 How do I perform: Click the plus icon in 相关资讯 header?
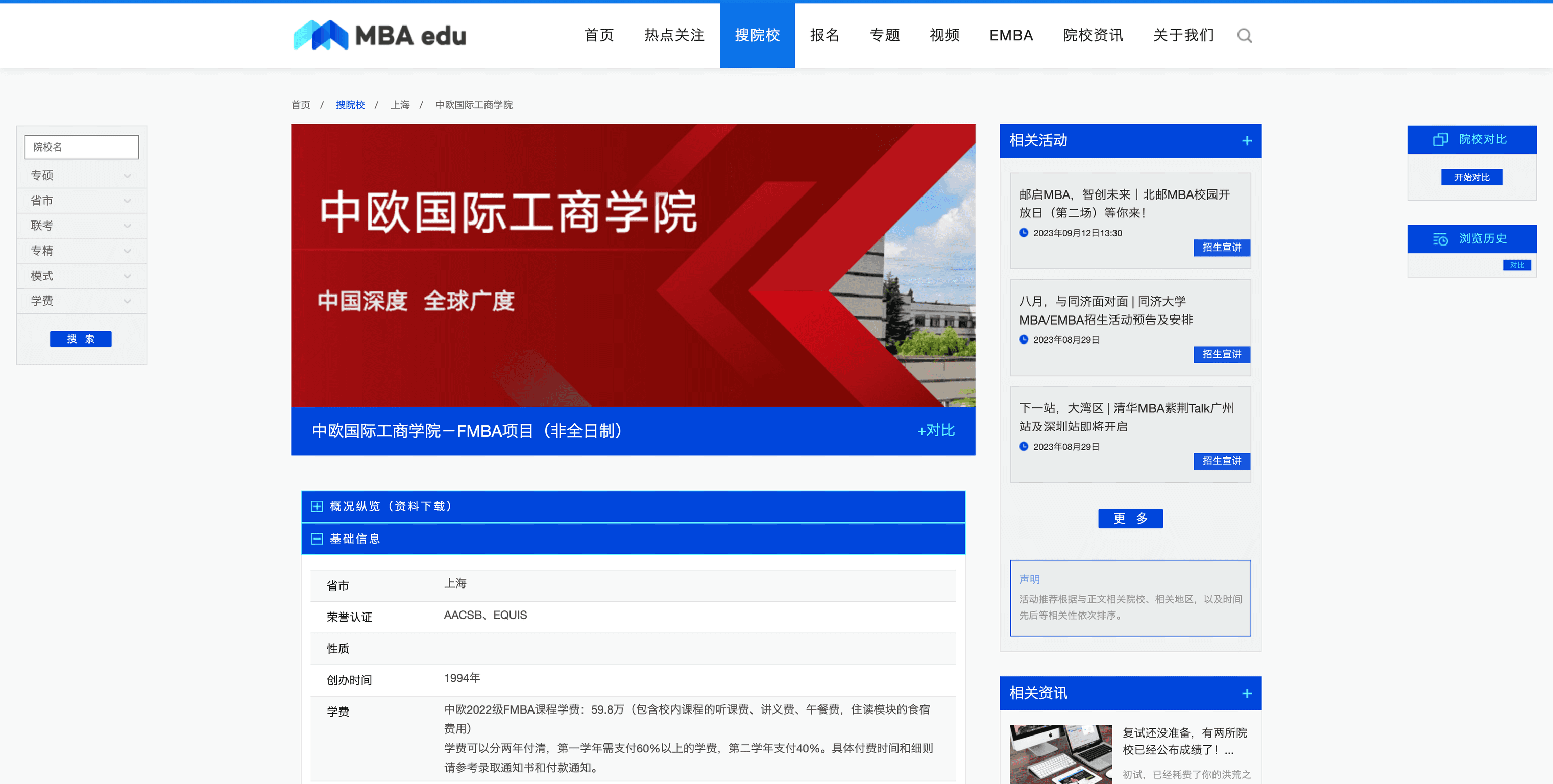click(x=1247, y=694)
